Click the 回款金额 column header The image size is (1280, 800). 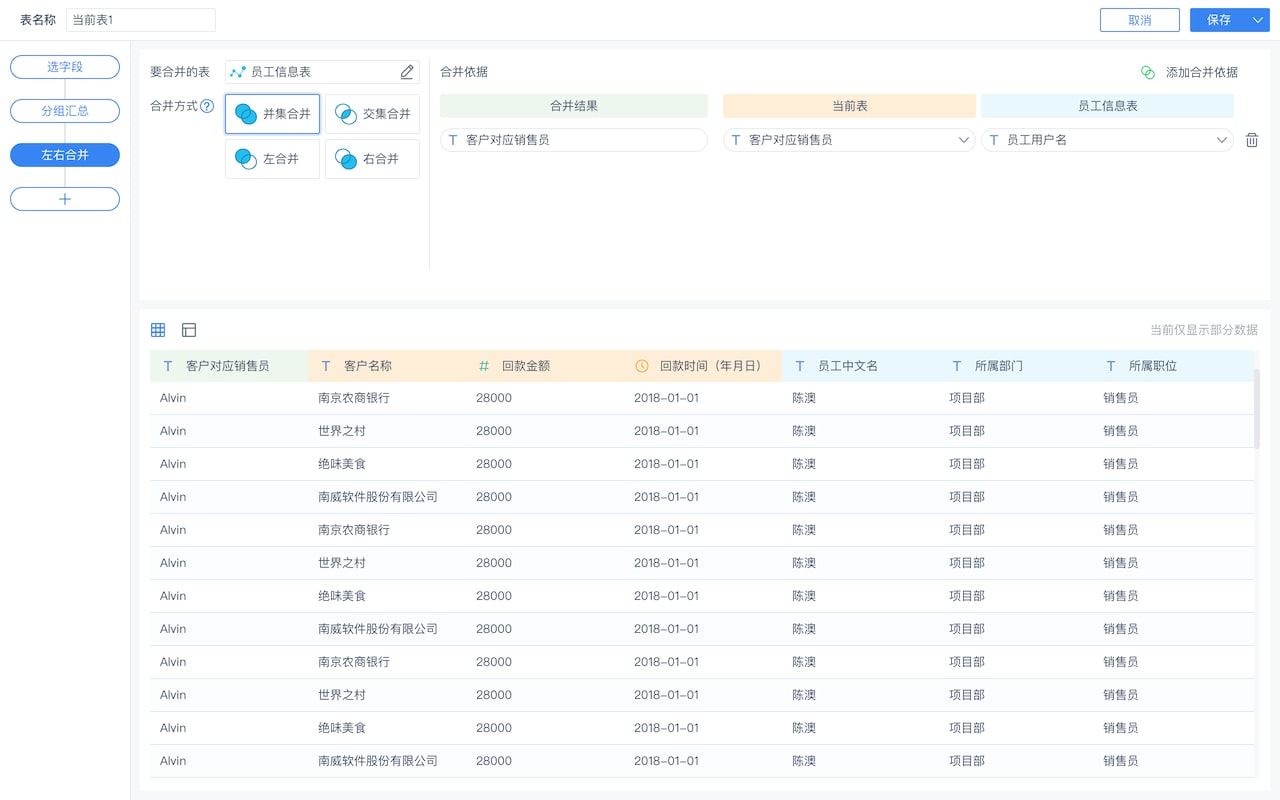[x=545, y=366]
